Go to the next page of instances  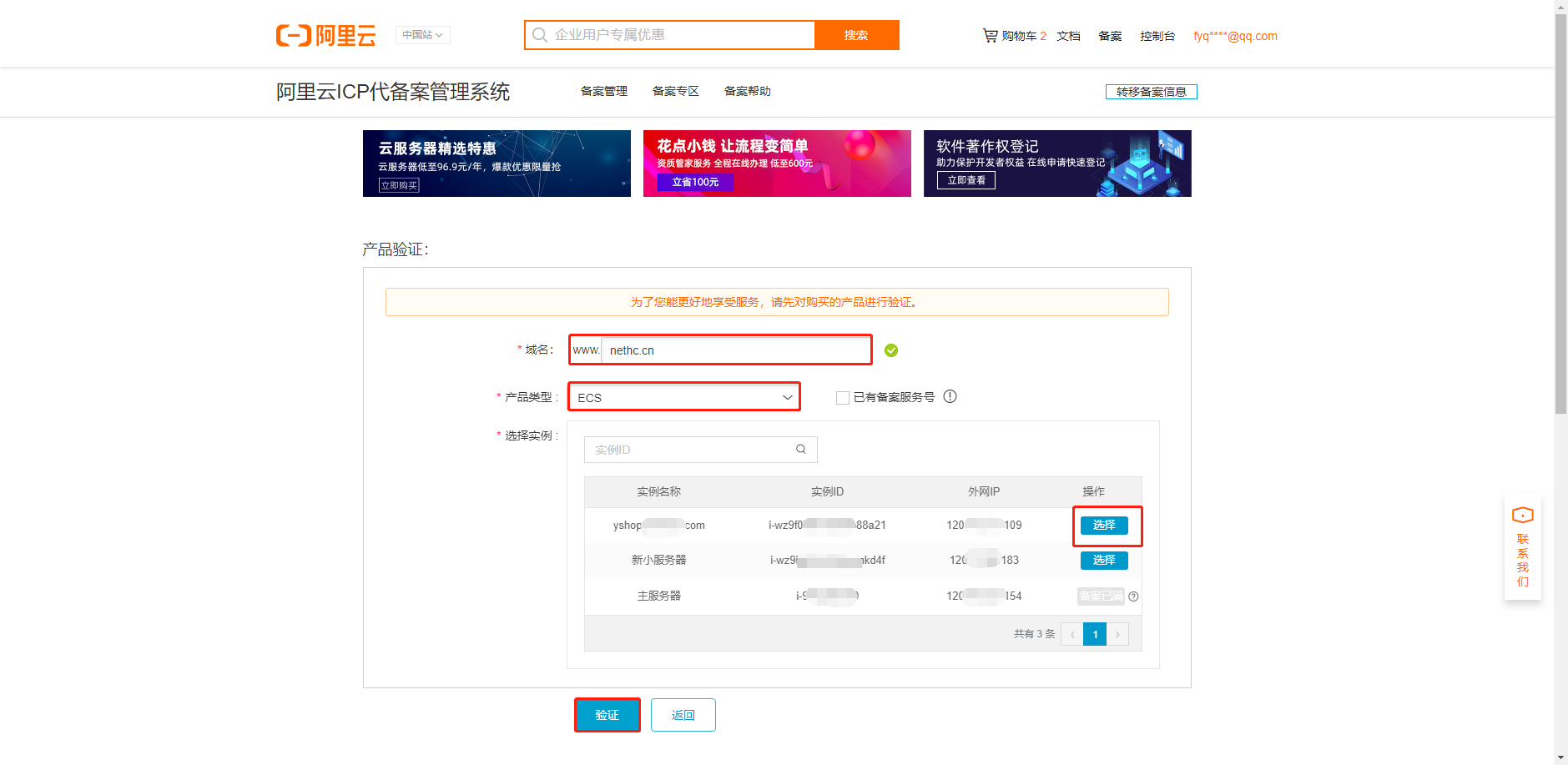[x=1117, y=634]
